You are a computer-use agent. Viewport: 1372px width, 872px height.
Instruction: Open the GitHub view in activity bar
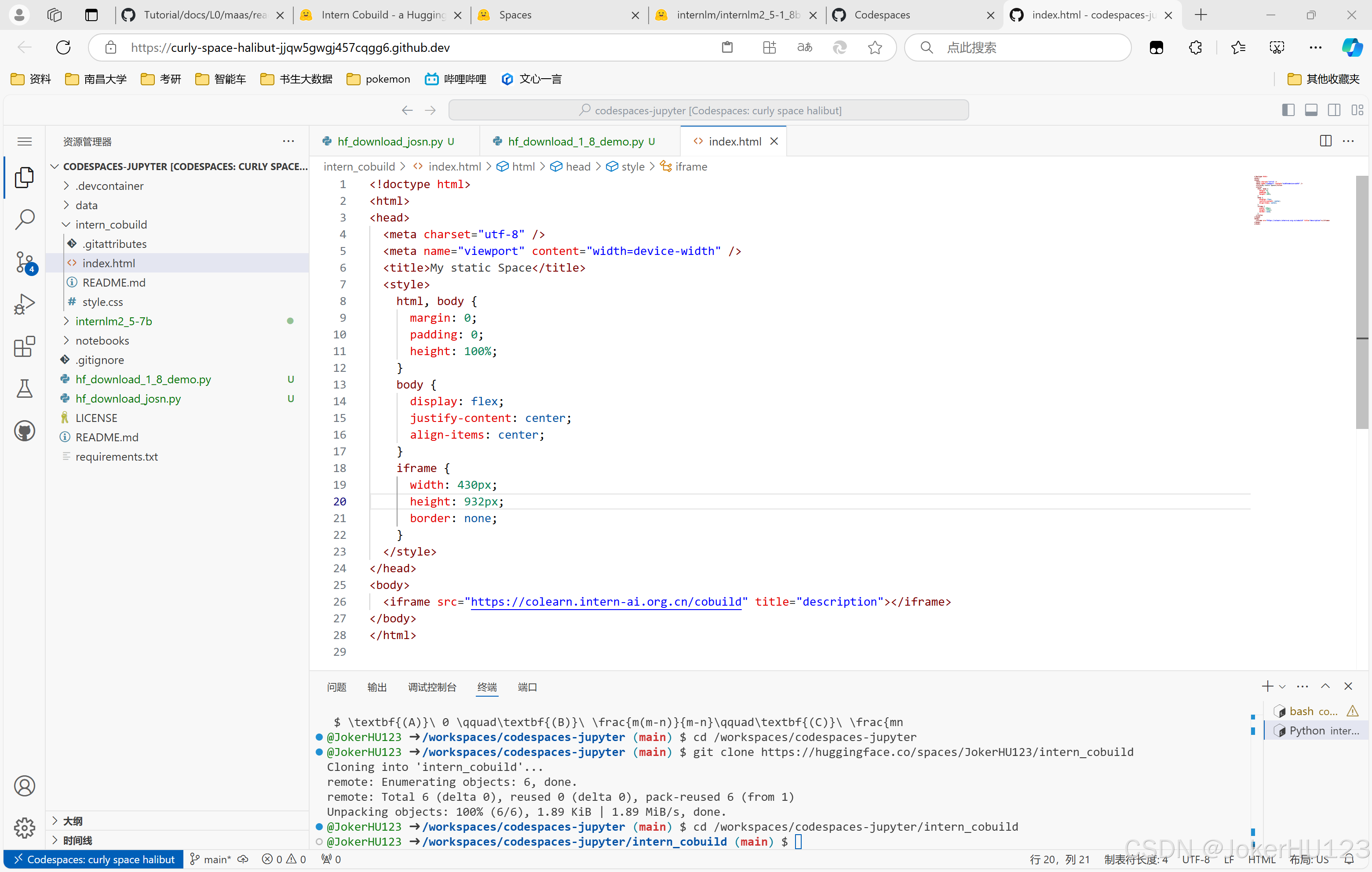click(25, 431)
